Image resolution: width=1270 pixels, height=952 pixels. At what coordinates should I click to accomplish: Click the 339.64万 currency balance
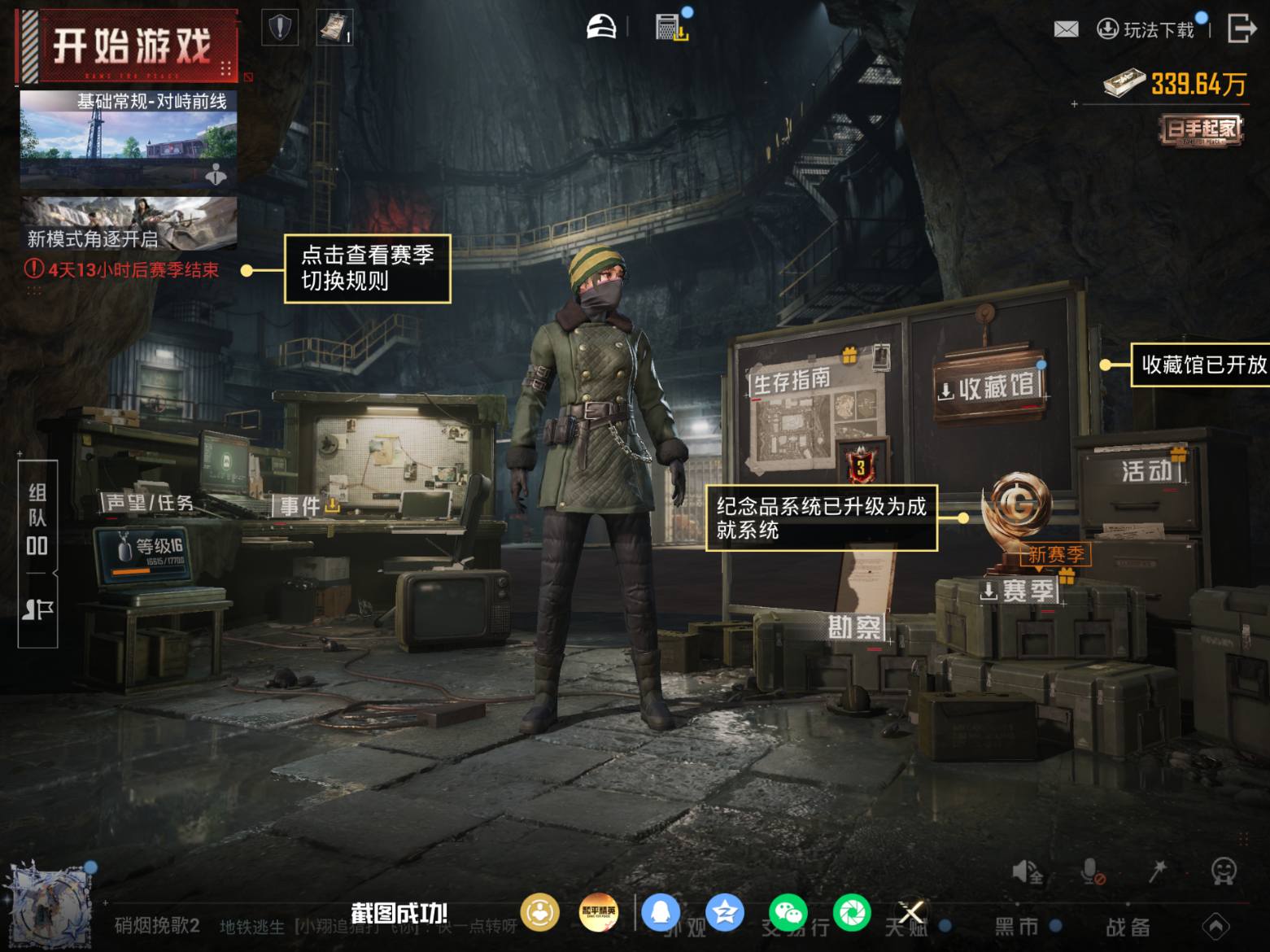click(1176, 84)
